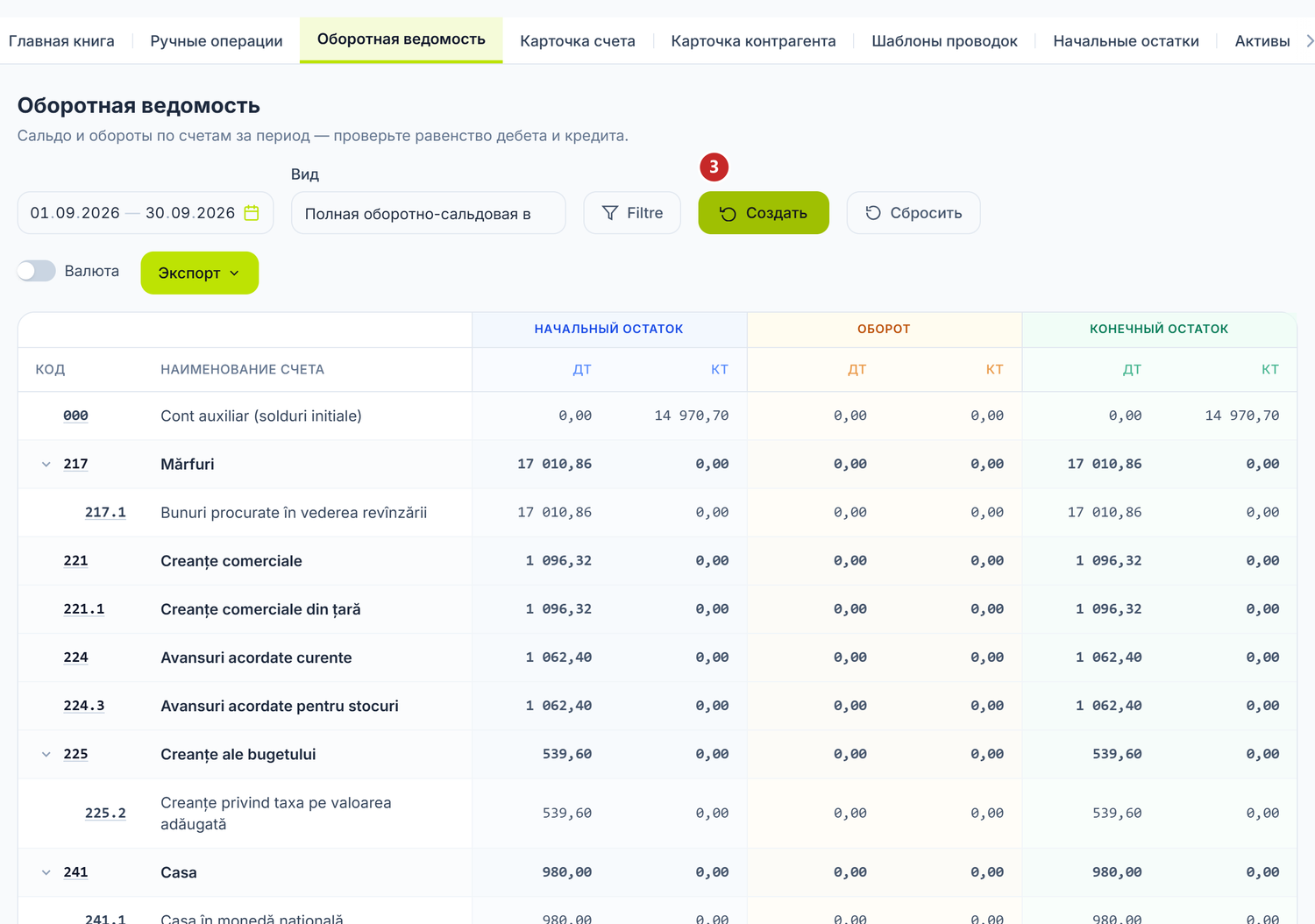This screenshot has height=924, width=1315.
Task: Select 'Bunuri procurate în vederea revînzării' row
Action: 657,512
